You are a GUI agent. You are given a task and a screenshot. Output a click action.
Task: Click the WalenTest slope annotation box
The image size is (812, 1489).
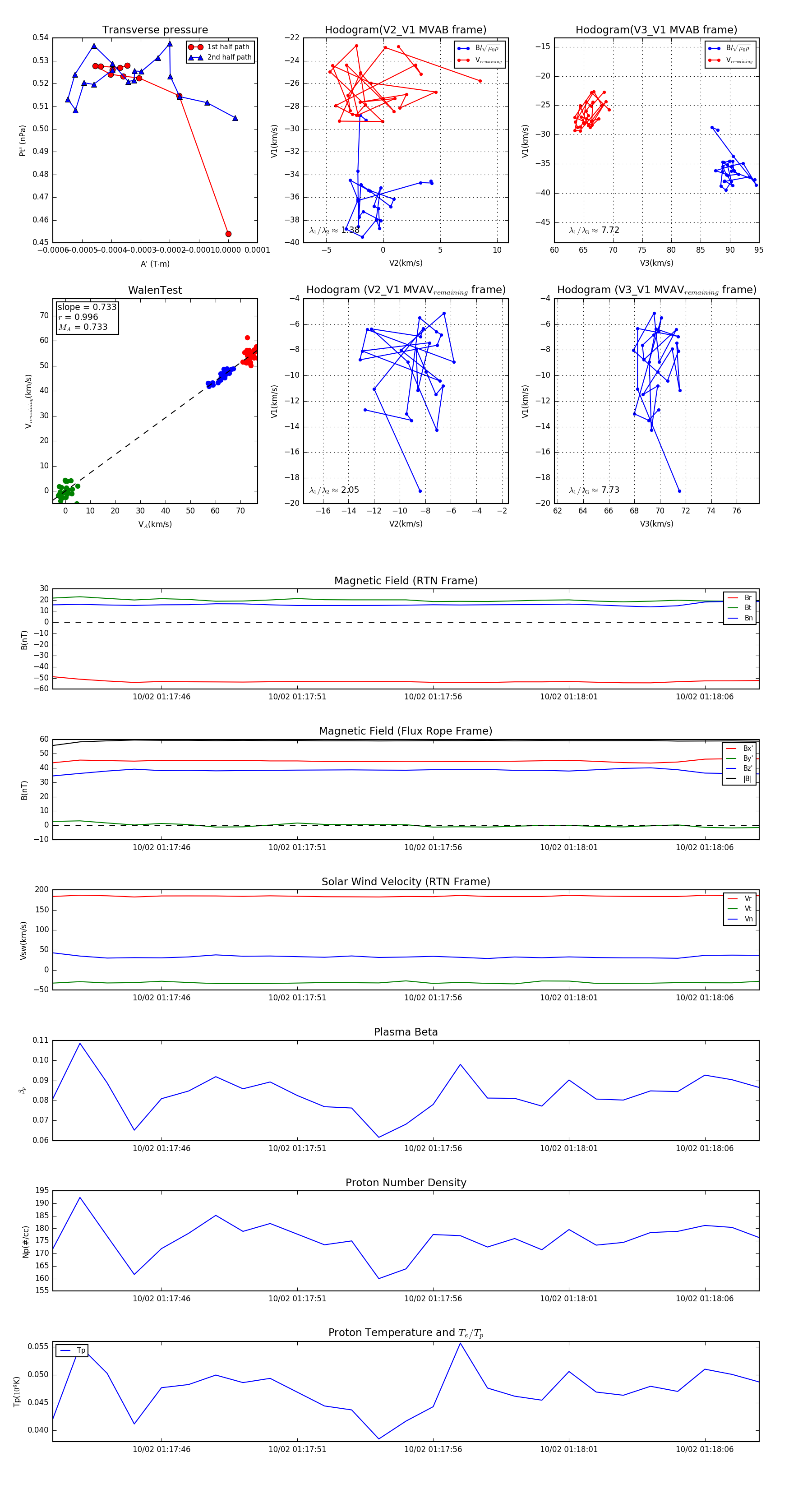pos(87,317)
